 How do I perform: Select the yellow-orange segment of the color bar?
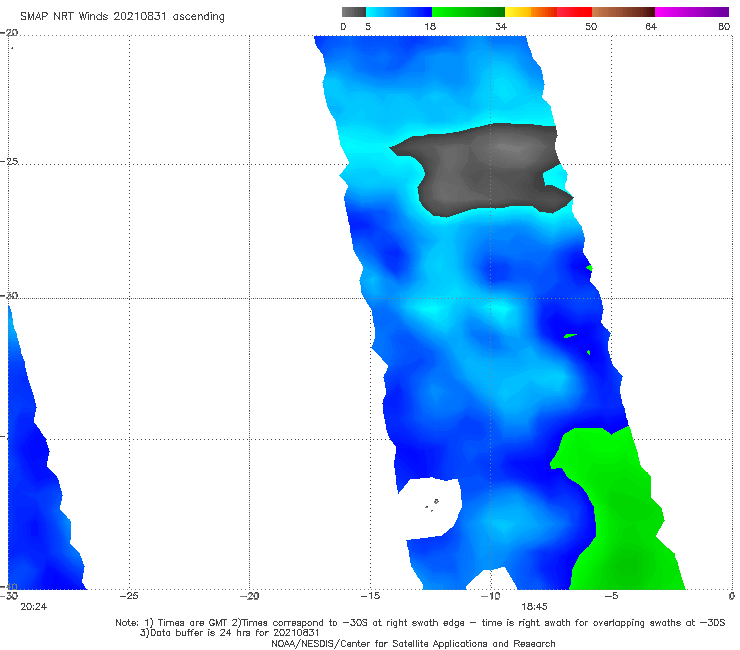[x=531, y=12]
